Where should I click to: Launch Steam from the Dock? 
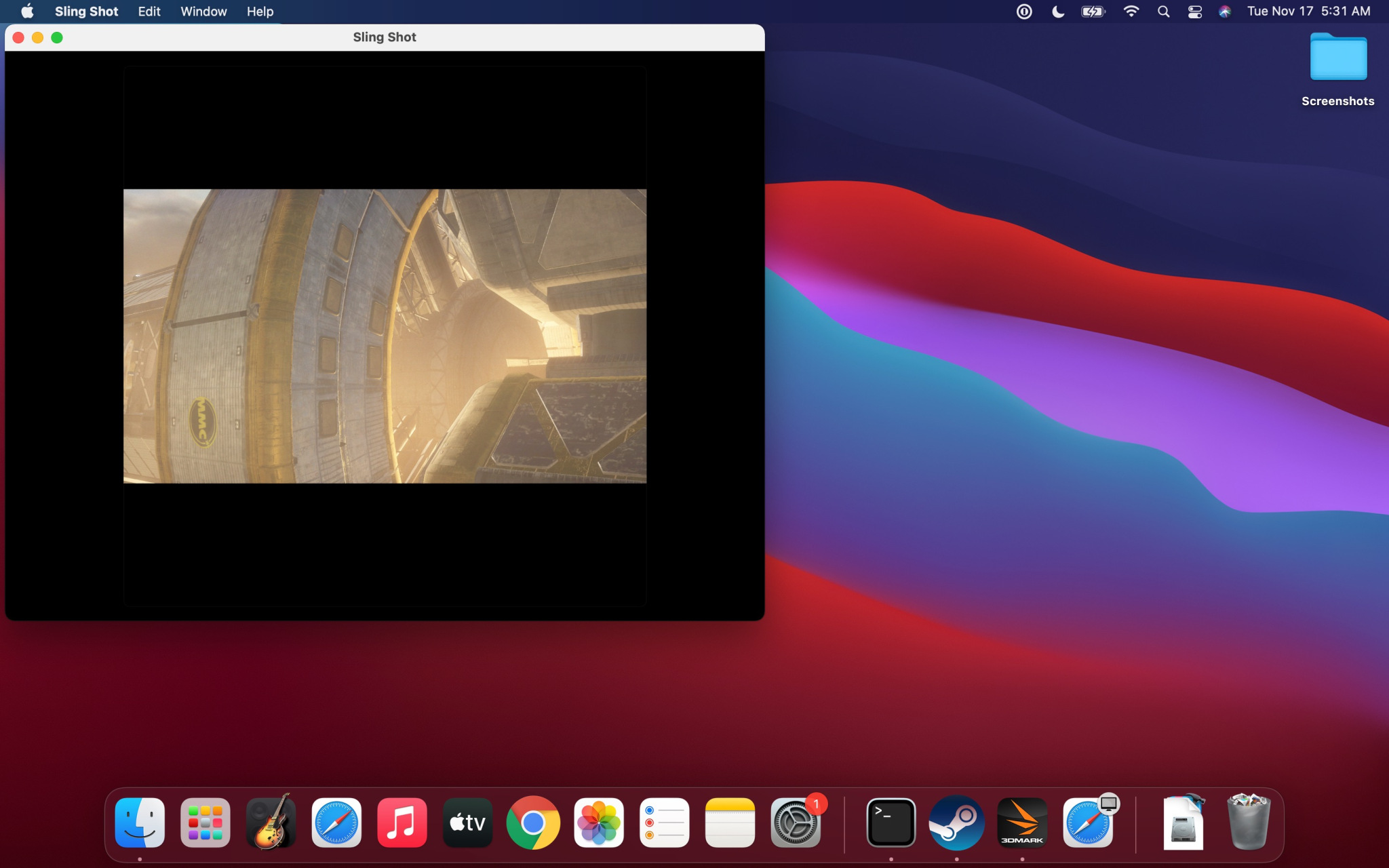coord(956,823)
